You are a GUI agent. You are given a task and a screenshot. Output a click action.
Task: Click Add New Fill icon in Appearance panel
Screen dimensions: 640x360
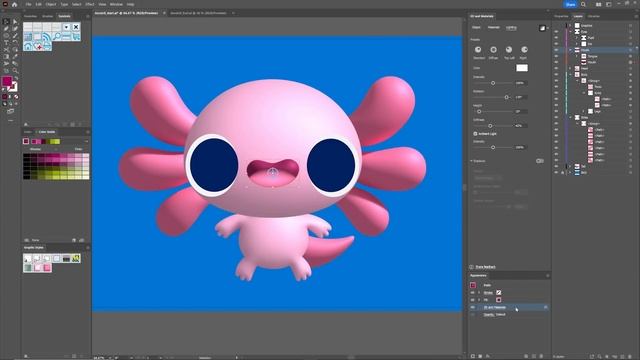click(x=480, y=356)
